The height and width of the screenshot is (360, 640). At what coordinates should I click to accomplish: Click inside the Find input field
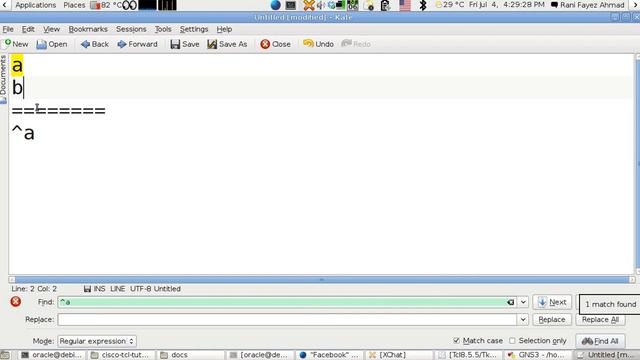pyautogui.click(x=282, y=302)
